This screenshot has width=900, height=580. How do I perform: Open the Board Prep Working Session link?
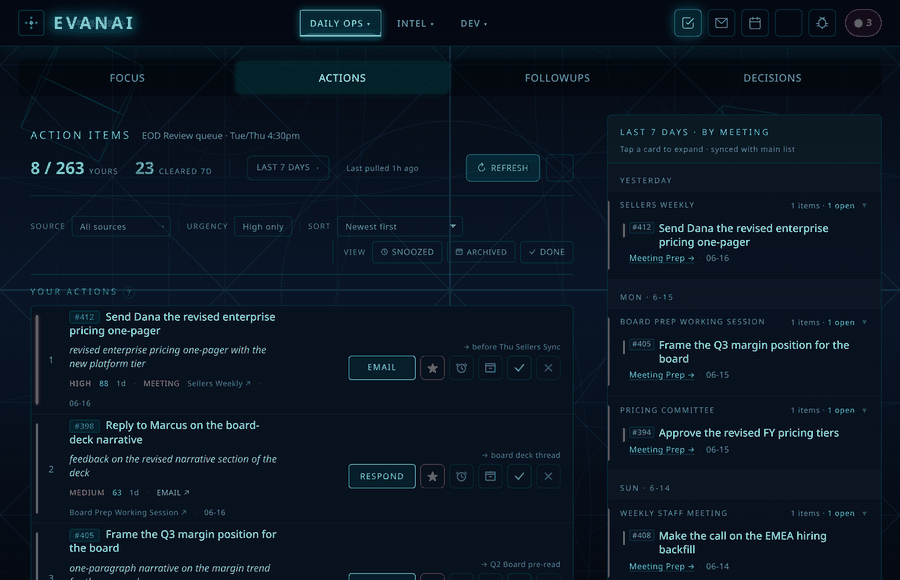[127, 512]
